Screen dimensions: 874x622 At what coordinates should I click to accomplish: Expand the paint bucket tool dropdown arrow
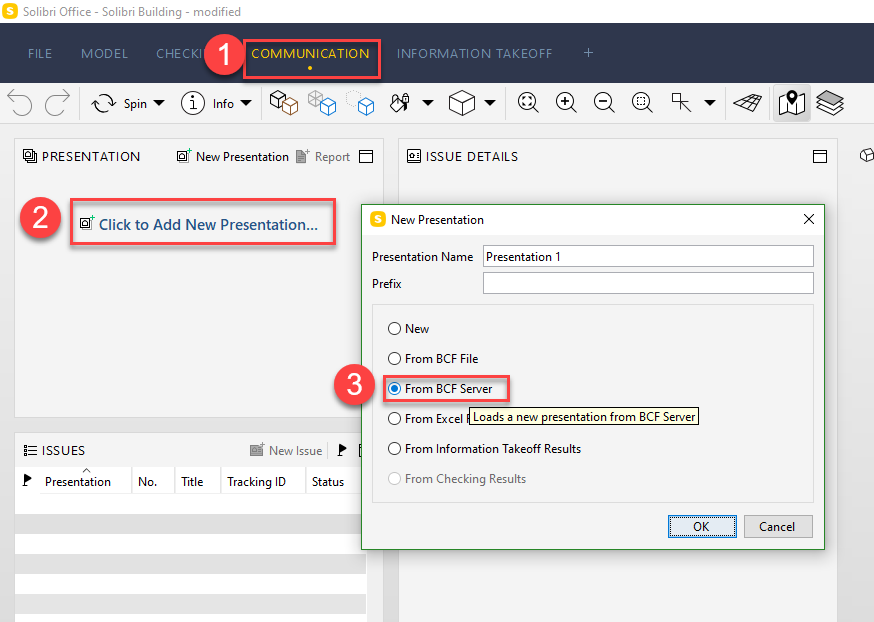(428, 103)
